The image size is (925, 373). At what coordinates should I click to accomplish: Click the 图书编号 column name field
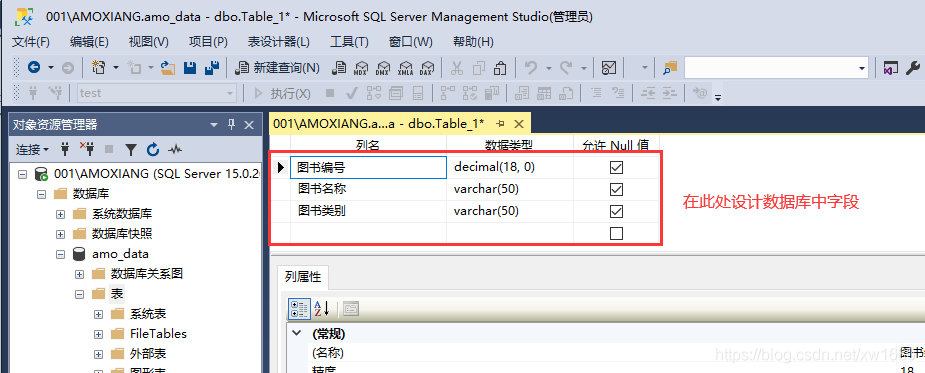(x=368, y=168)
